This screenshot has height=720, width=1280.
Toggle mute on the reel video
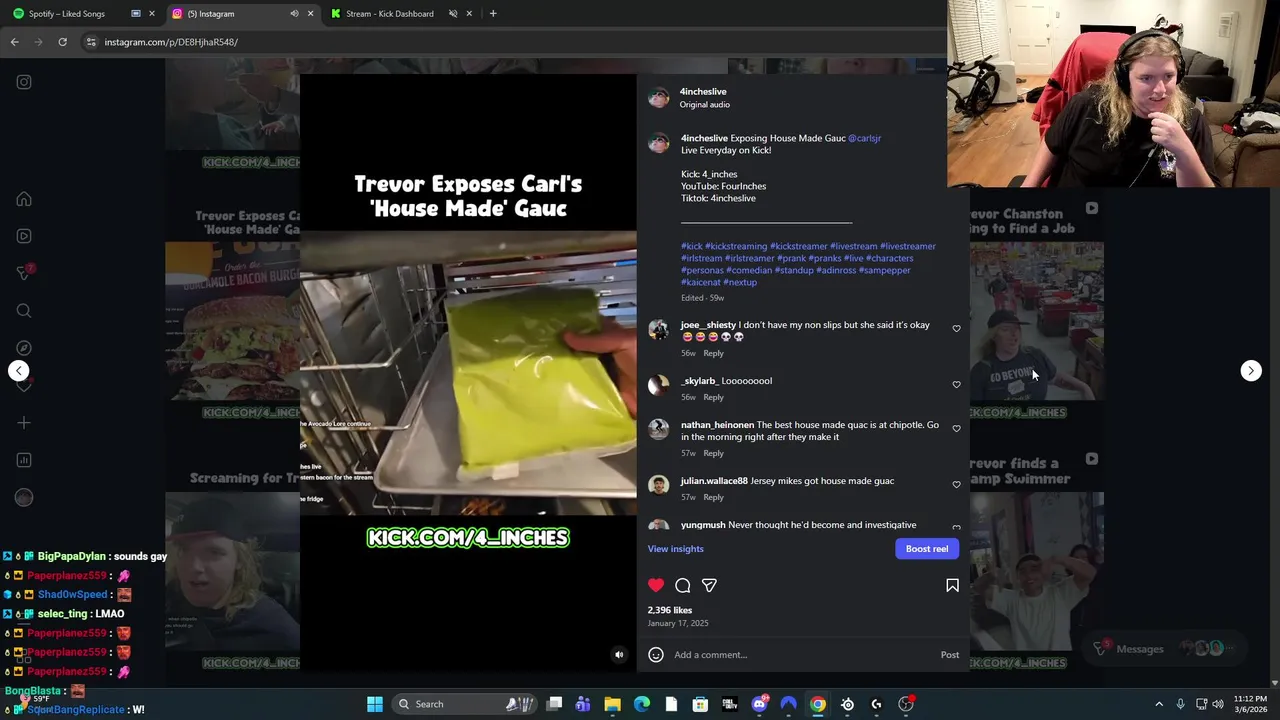pos(619,655)
